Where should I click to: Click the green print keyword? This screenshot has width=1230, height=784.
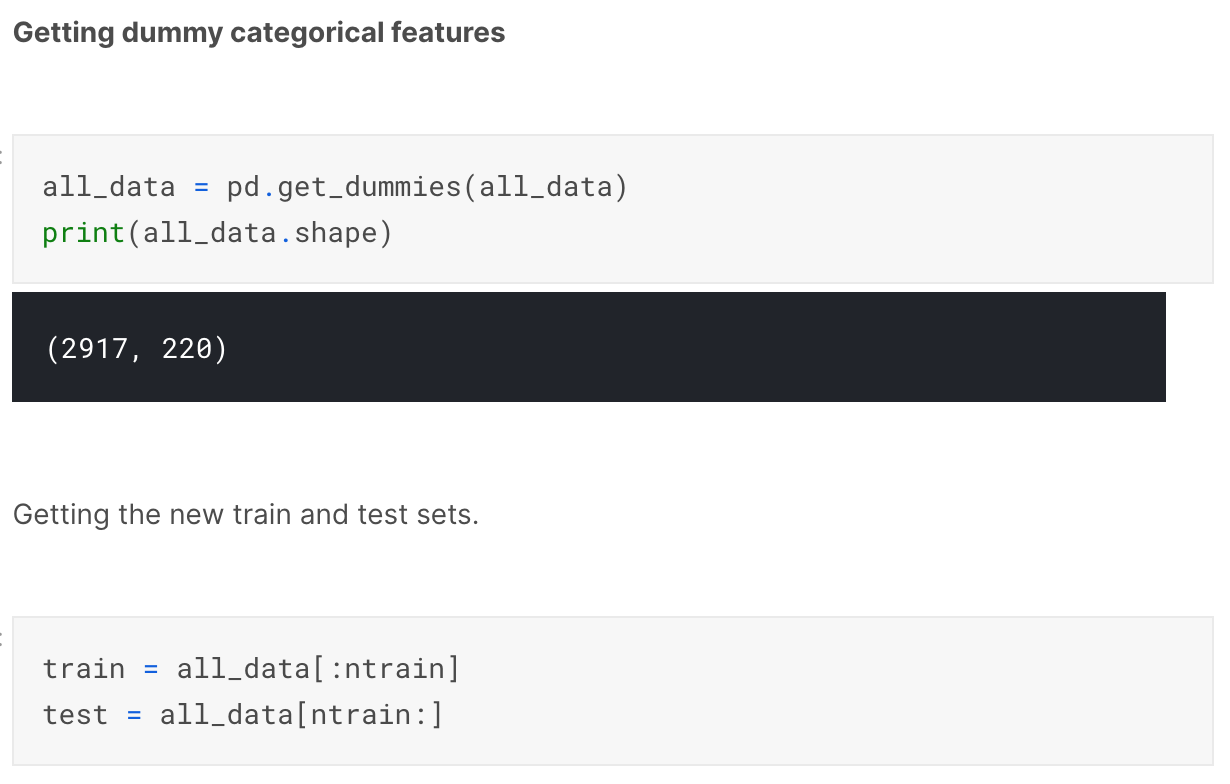pos(84,233)
